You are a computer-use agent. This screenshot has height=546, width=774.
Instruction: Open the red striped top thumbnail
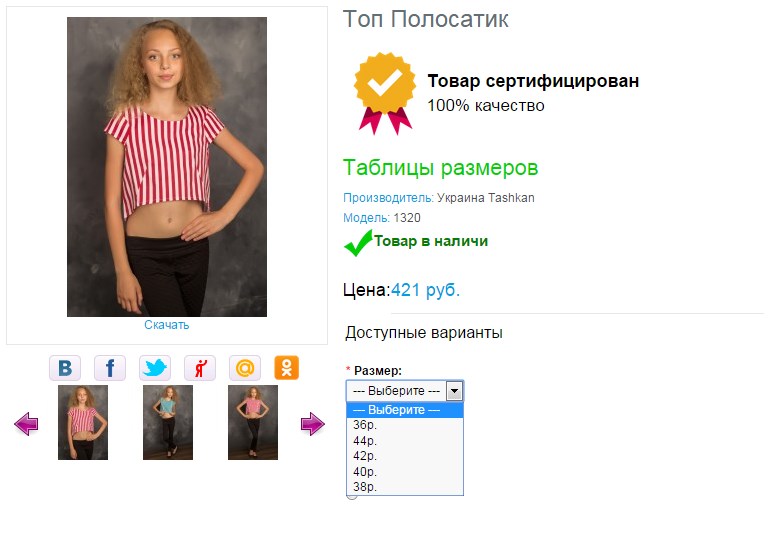[x=83, y=423]
